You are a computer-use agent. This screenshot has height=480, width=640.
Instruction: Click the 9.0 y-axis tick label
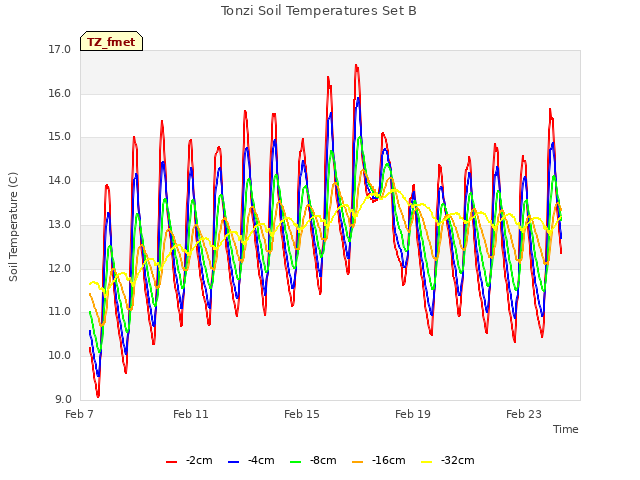pyautogui.click(x=63, y=399)
